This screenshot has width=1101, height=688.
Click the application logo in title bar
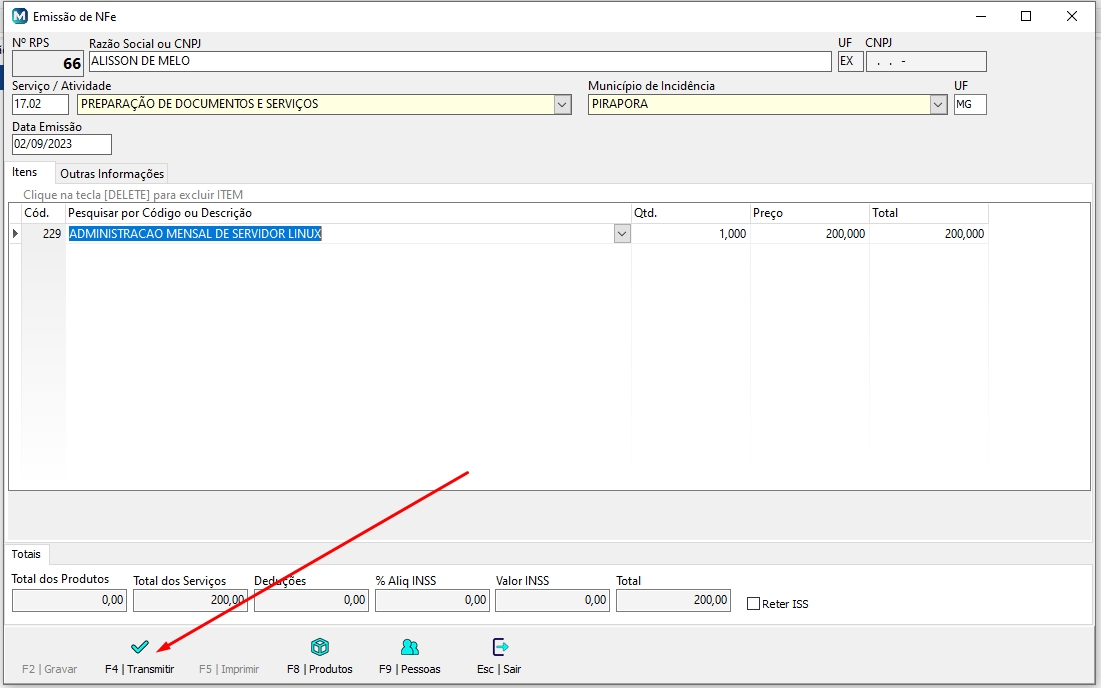[x=19, y=16]
